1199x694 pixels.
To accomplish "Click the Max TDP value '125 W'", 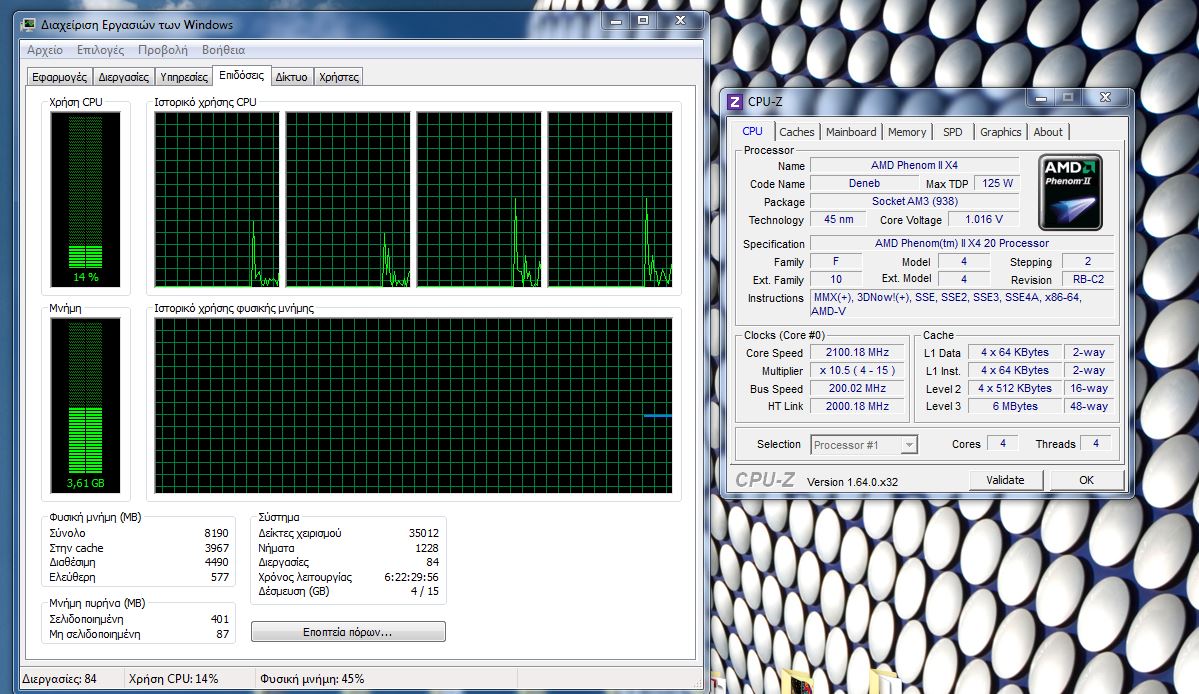I will (x=997, y=183).
